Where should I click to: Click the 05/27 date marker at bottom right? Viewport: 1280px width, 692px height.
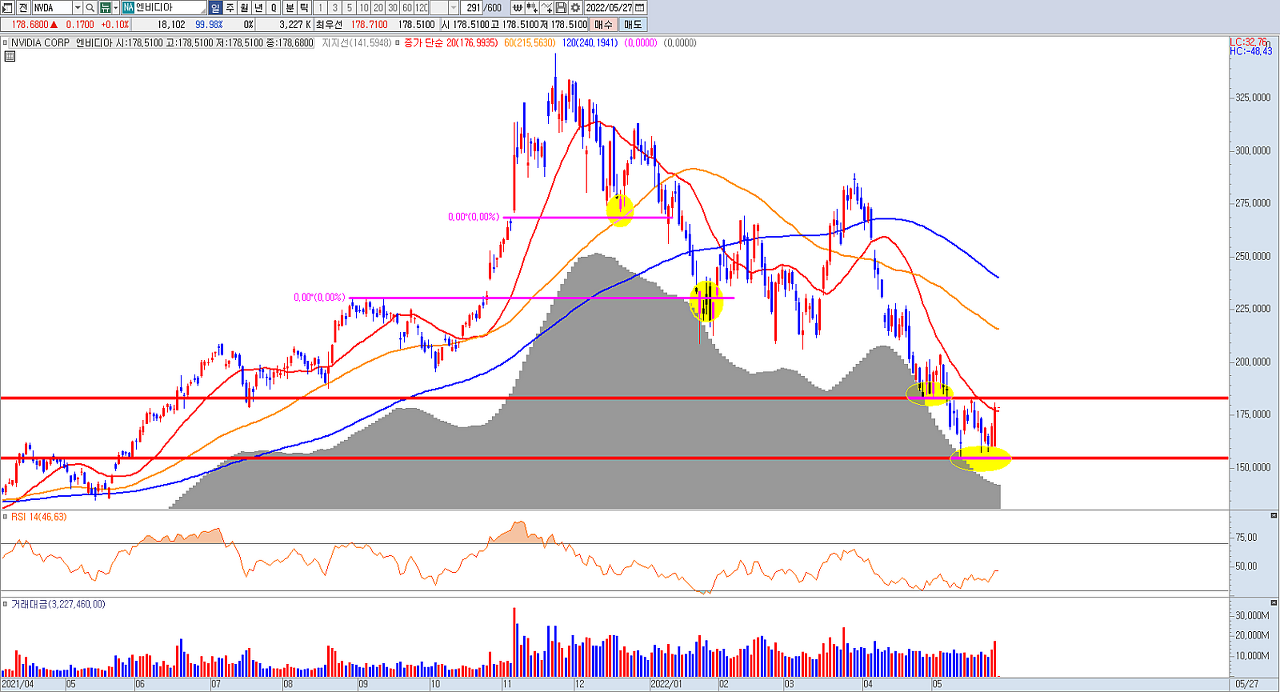pyautogui.click(x=1246, y=685)
